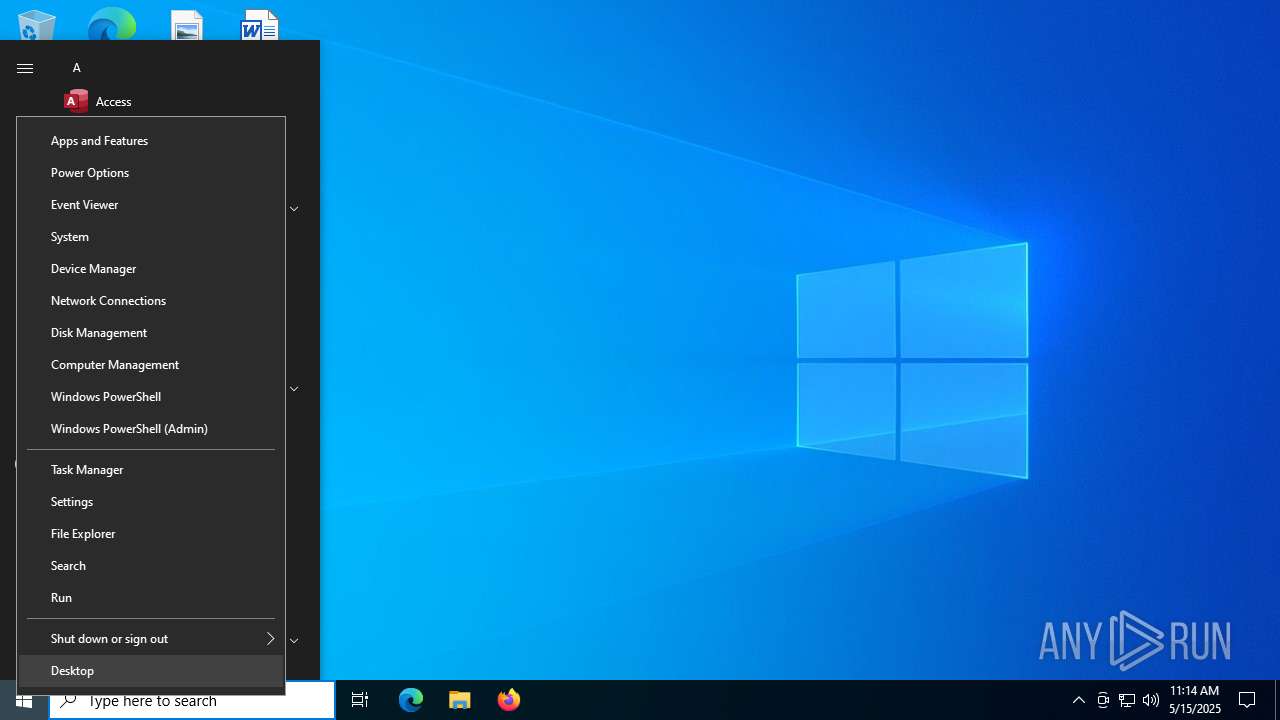Click the Windows Start button
The width and height of the screenshot is (1280, 720).
tap(24, 700)
